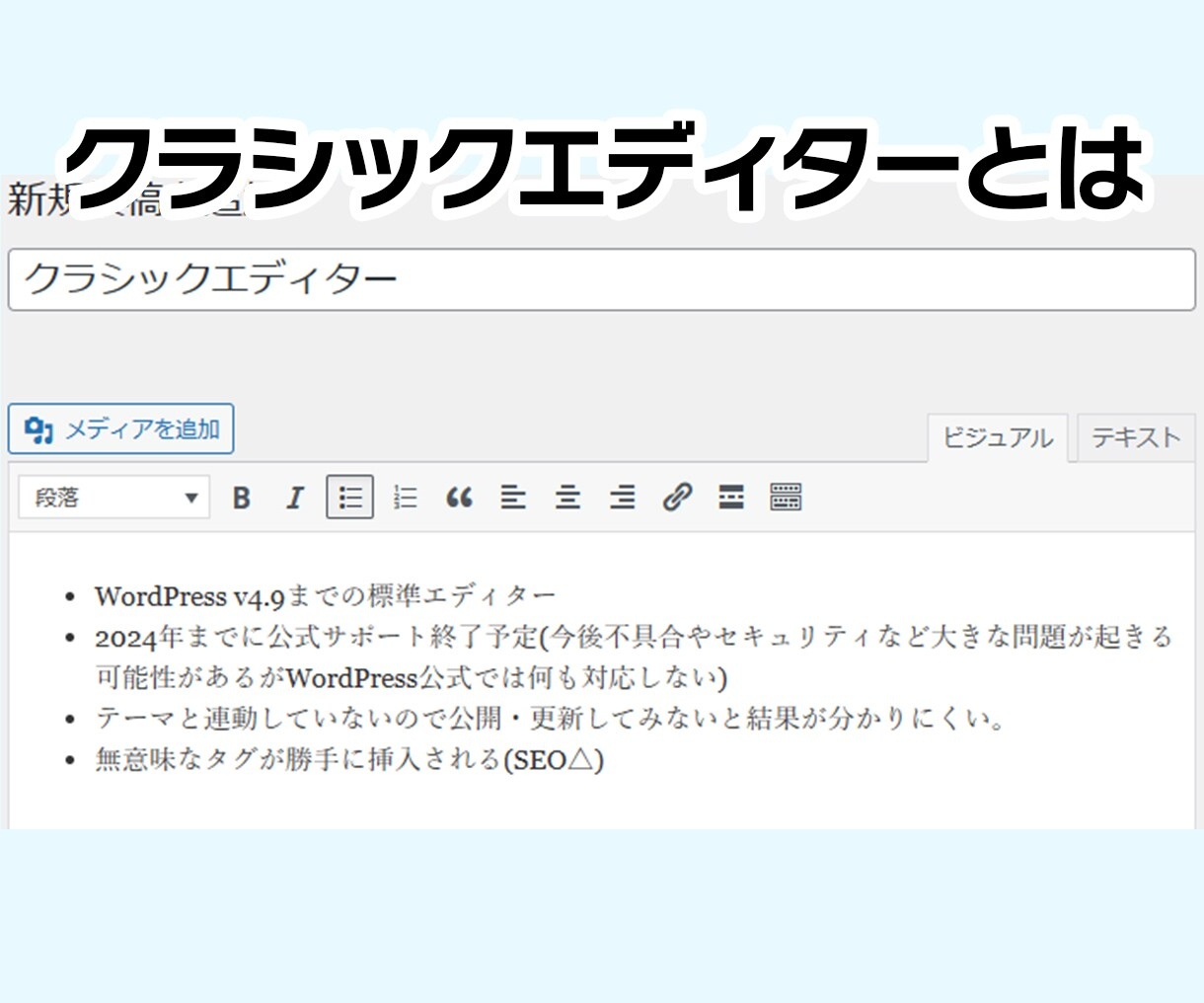Toggle bold formatting
The image size is (1204, 1003).
pyautogui.click(x=242, y=498)
